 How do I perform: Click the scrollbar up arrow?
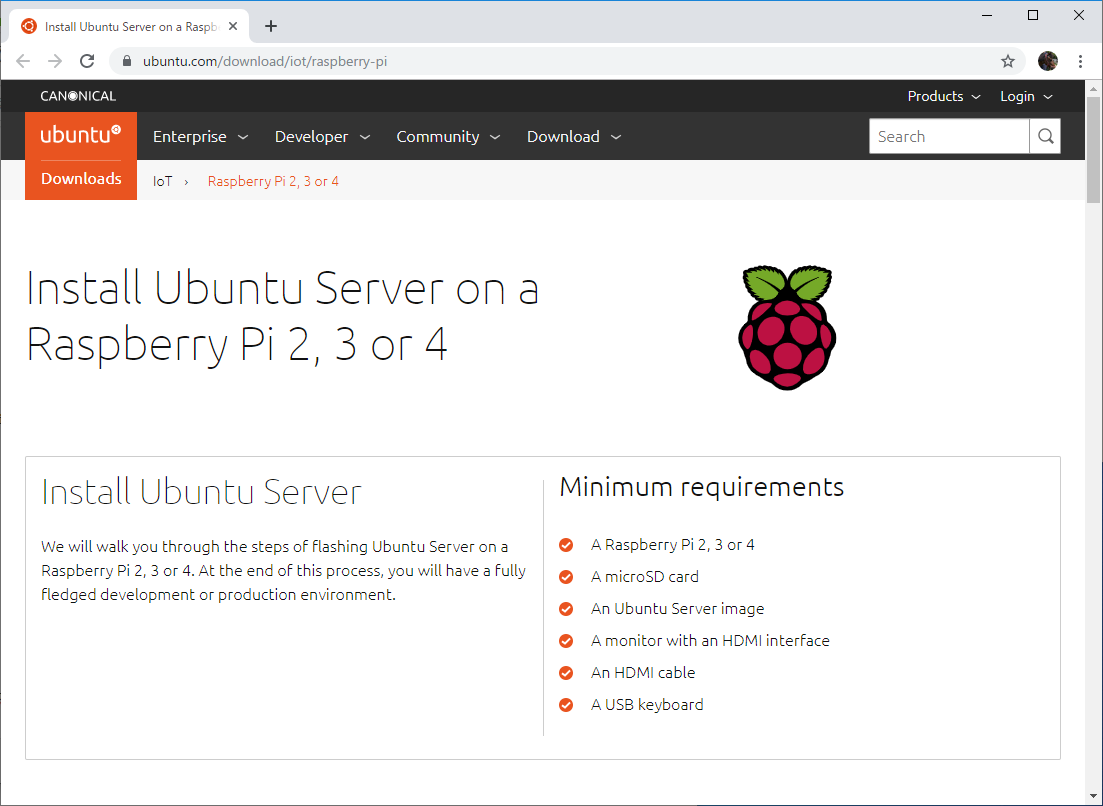[1092, 89]
